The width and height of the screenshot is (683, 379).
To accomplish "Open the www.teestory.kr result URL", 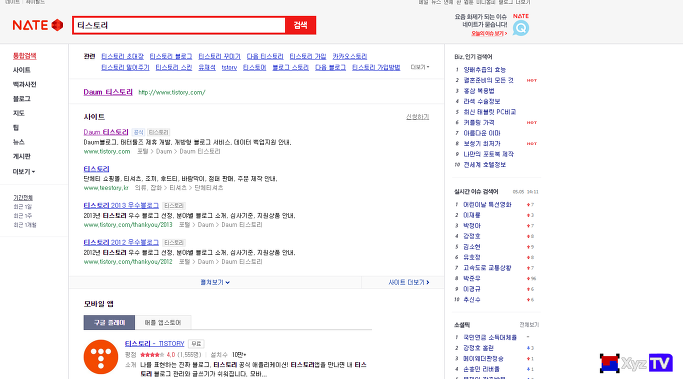I will [x=106, y=188].
